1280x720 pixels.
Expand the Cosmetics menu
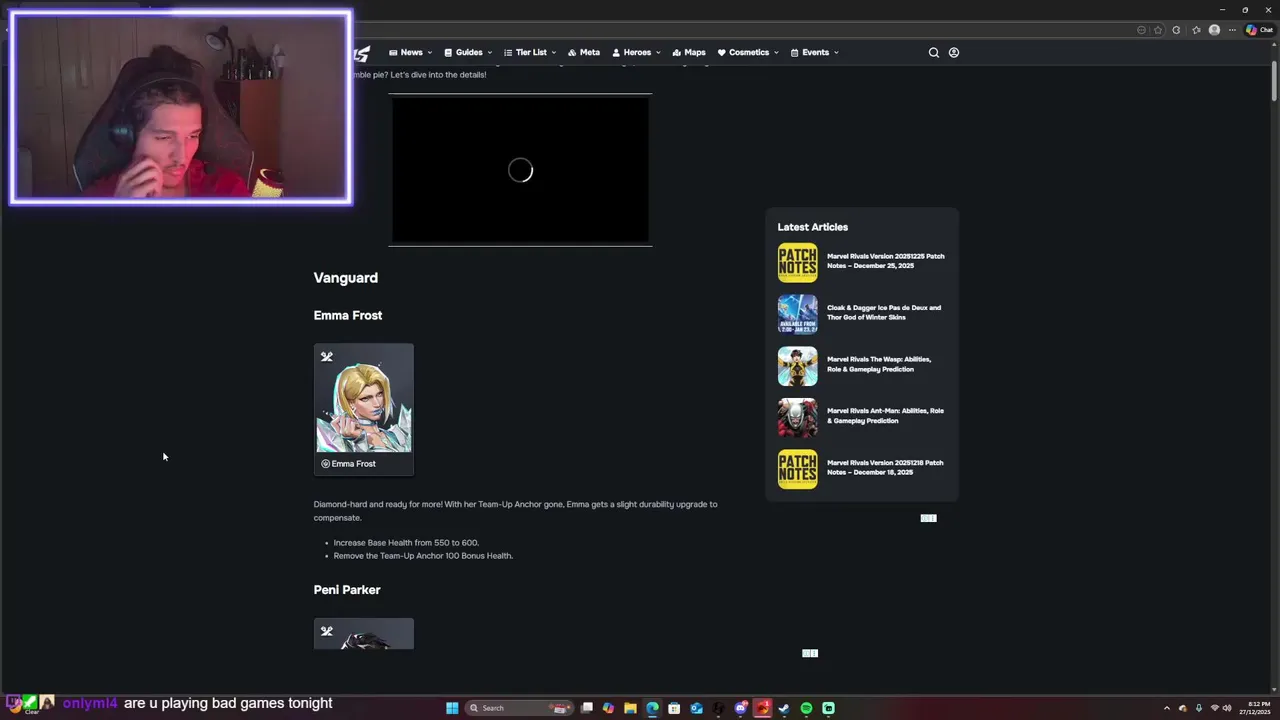pyautogui.click(x=748, y=53)
